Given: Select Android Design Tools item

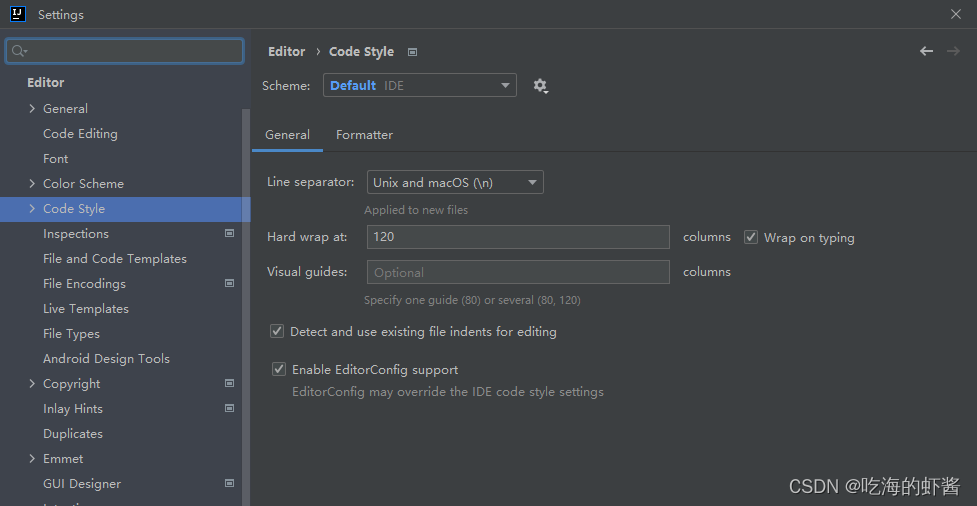Looking at the screenshot, I should pyautogui.click(x=107, y=358).
